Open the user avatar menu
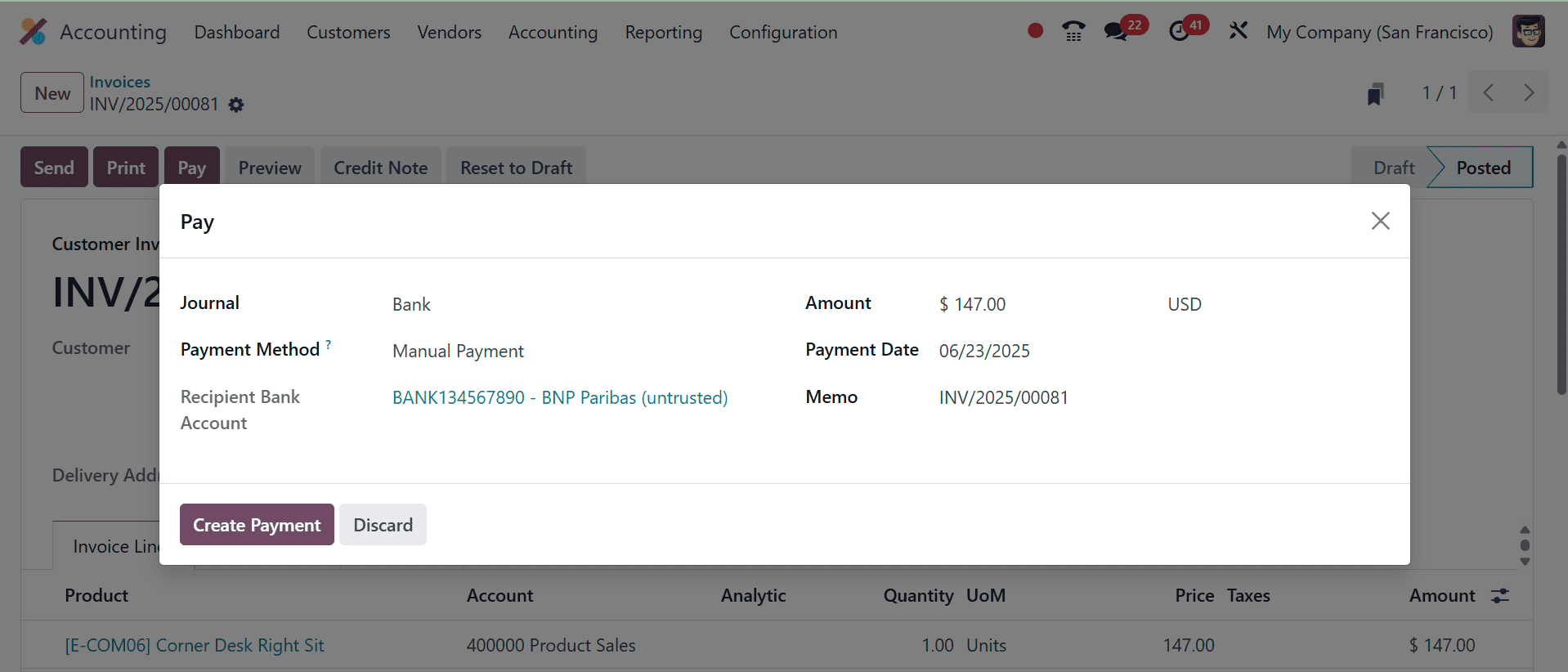Screen dimensions: 1568x672 1528,32
